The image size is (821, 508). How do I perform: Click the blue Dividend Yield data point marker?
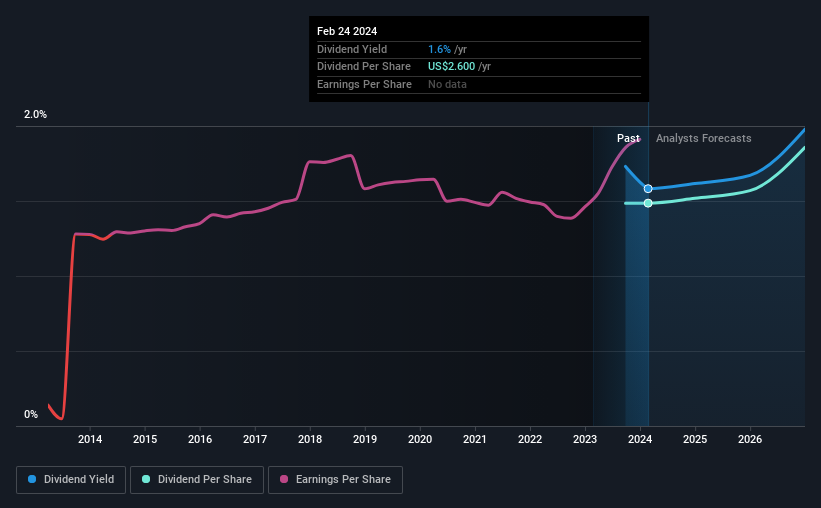click(x=648, y=189)
